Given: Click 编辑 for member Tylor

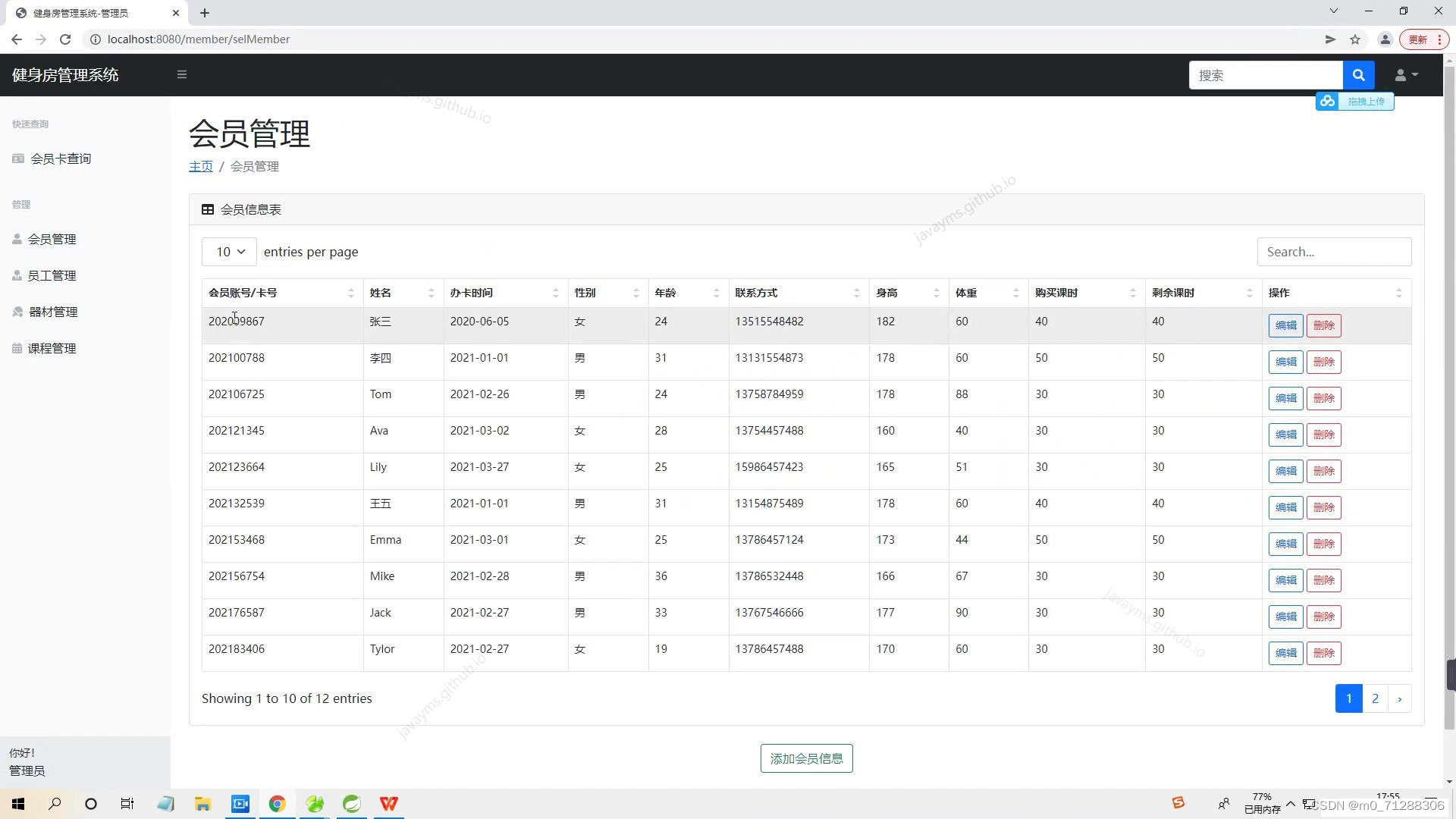Looking at the screenshot, I should tap(1285, 653).
